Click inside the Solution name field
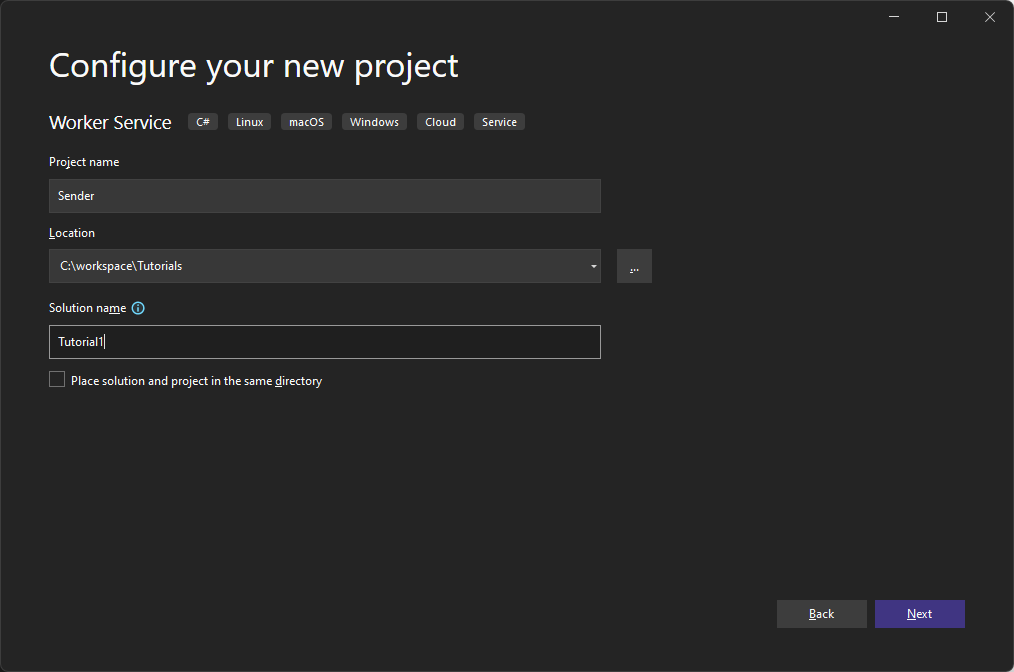 (324, 342)
